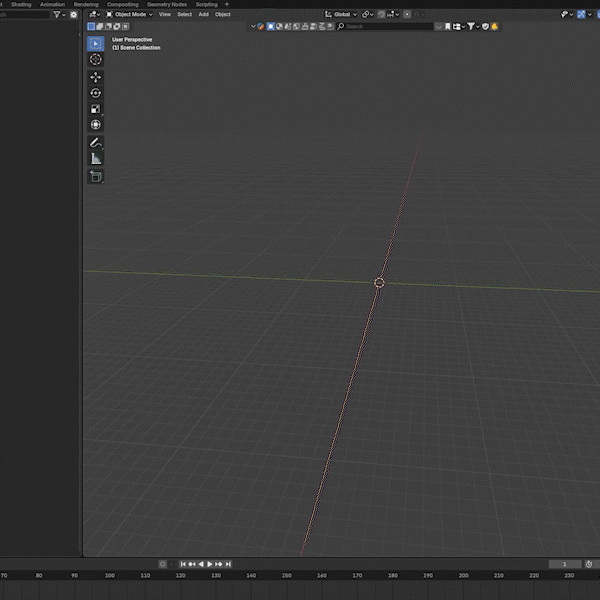Select the Add Cube tool
Viewport: 600px width, 600px height.
[x=96, y=176]
